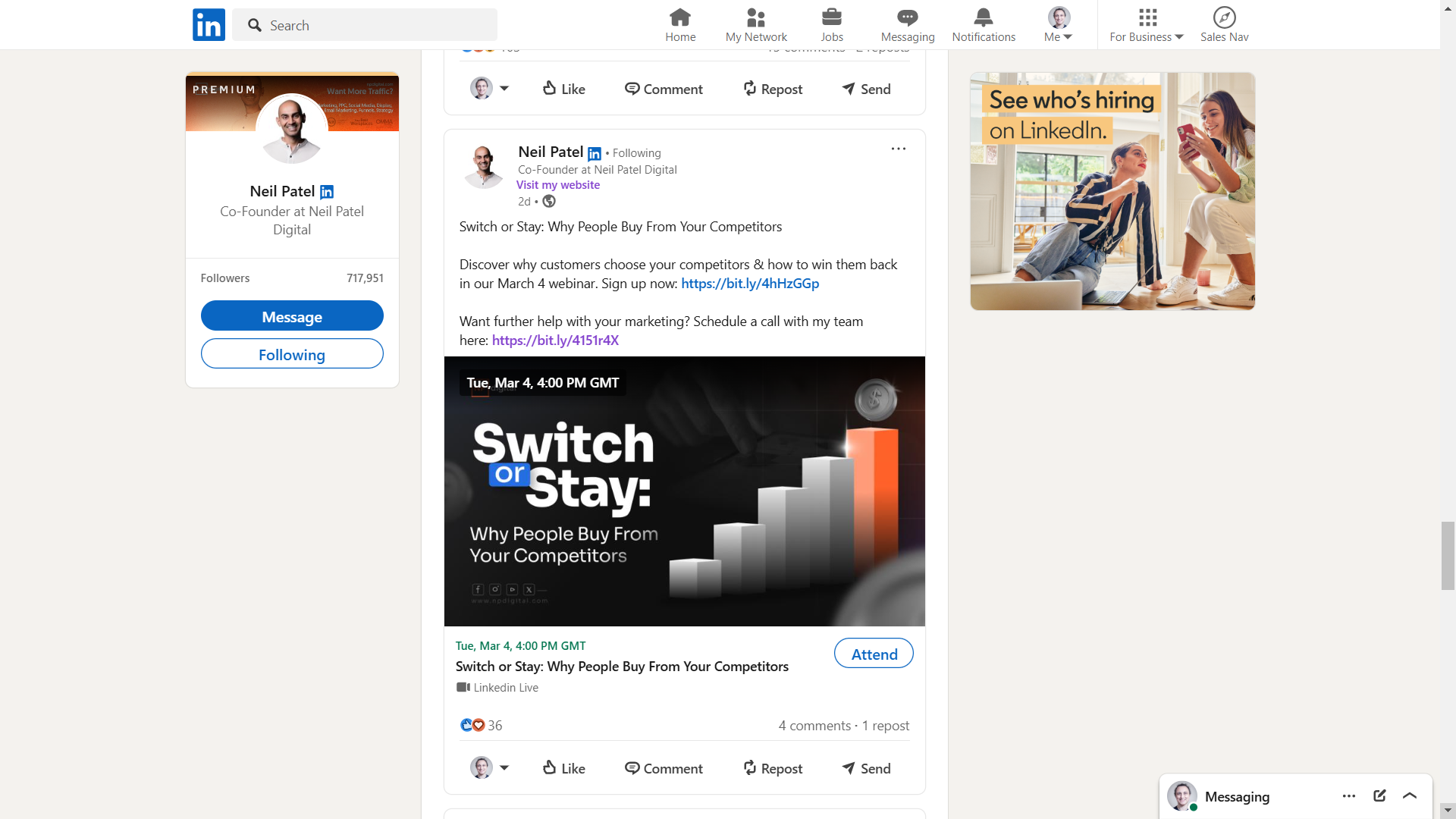Click the profile avatar in Messaging panel
1456x819 pixels.
click(1181, 796)
